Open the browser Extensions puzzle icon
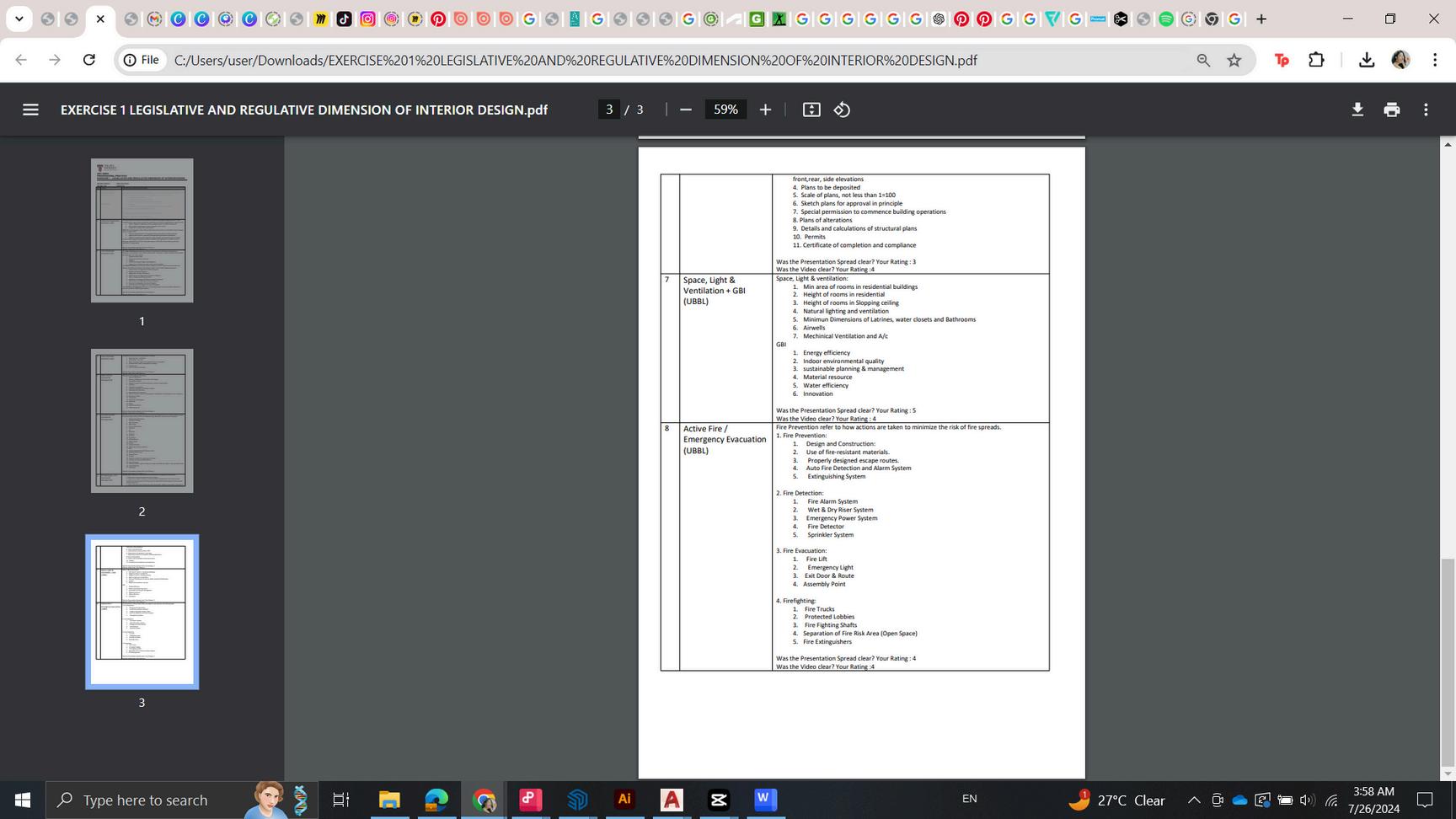Image resolution: width=1456 pixels, height=819 pixels. coord(1316,60)
